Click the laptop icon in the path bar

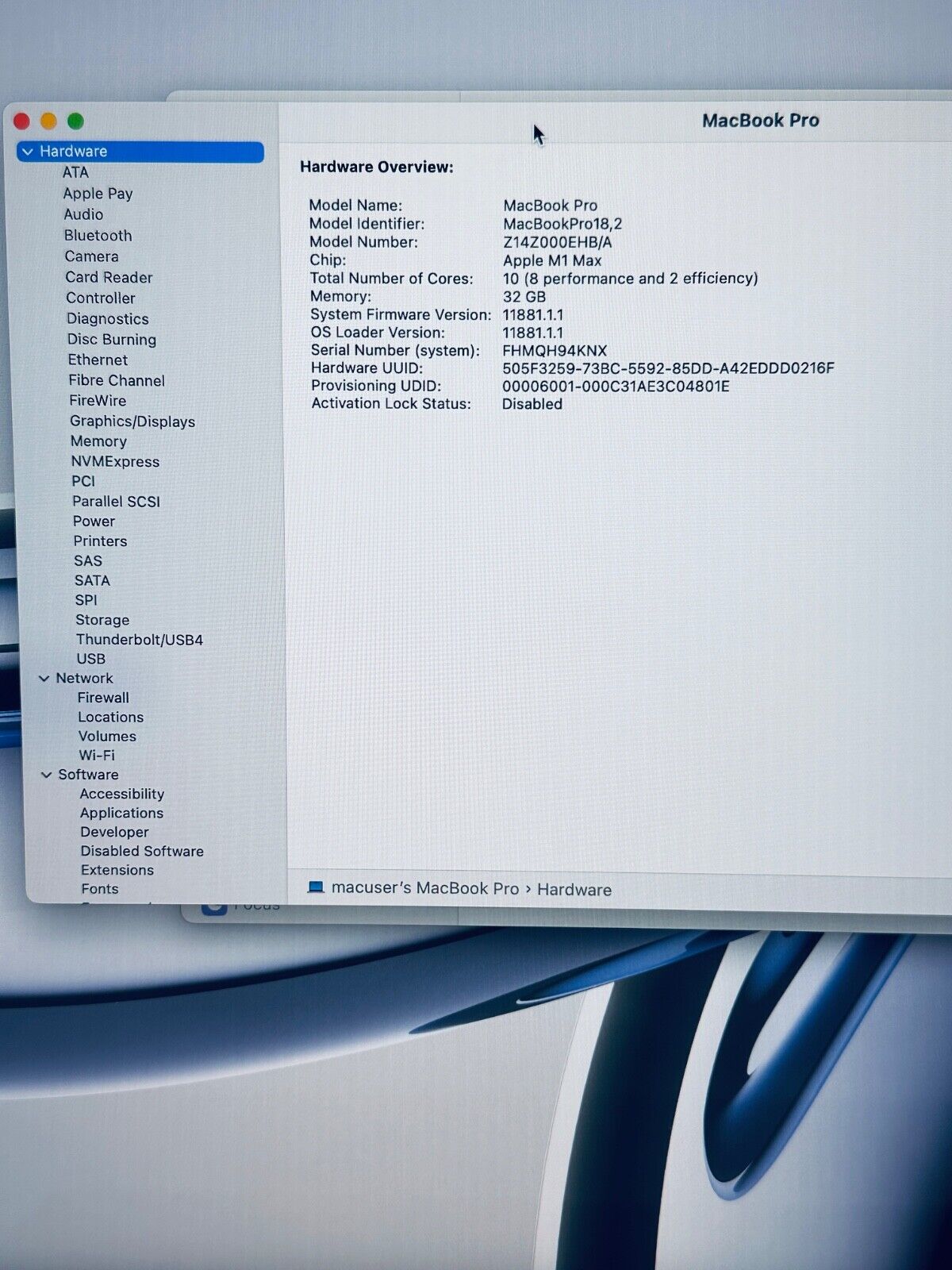coord(316,887)
